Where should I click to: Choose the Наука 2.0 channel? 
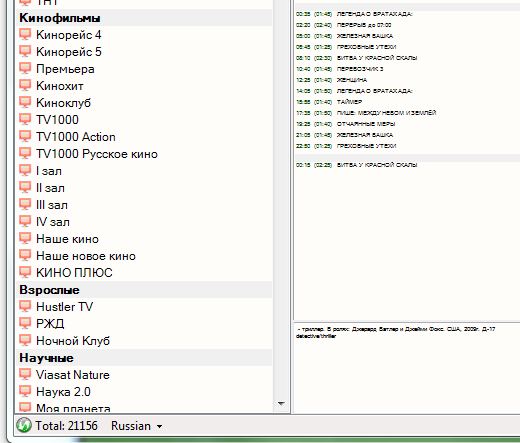click(x=63, y=392)
